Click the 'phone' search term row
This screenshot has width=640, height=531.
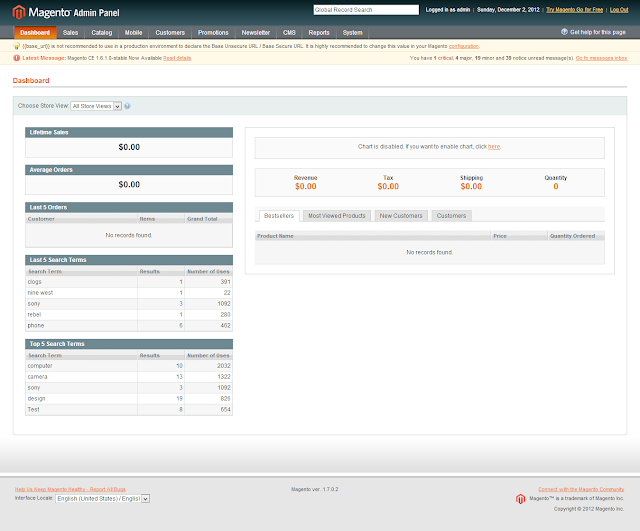[x=129, y=326]
